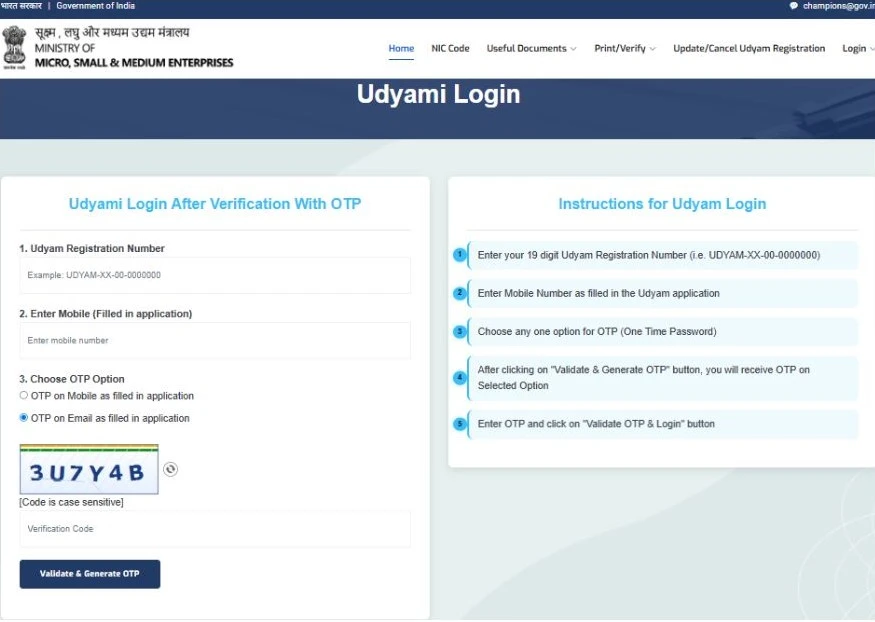
Task: Focus the Verification Code input field
Action: coord(215,529)
